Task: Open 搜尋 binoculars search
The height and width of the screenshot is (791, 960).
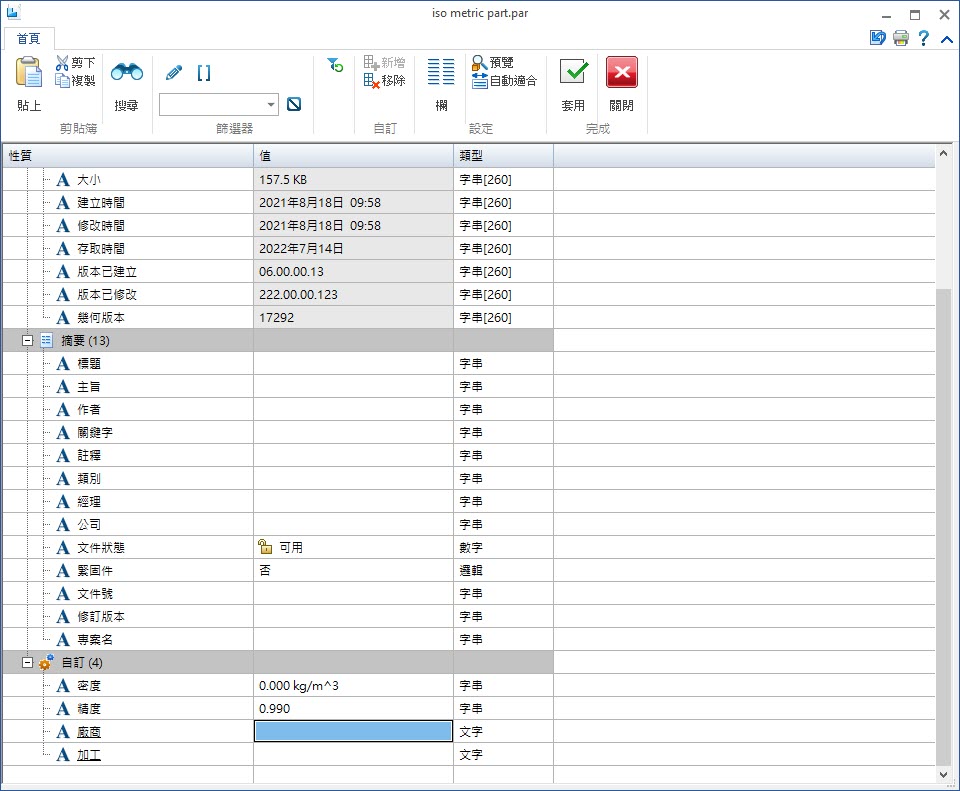Action: point(127,72)
